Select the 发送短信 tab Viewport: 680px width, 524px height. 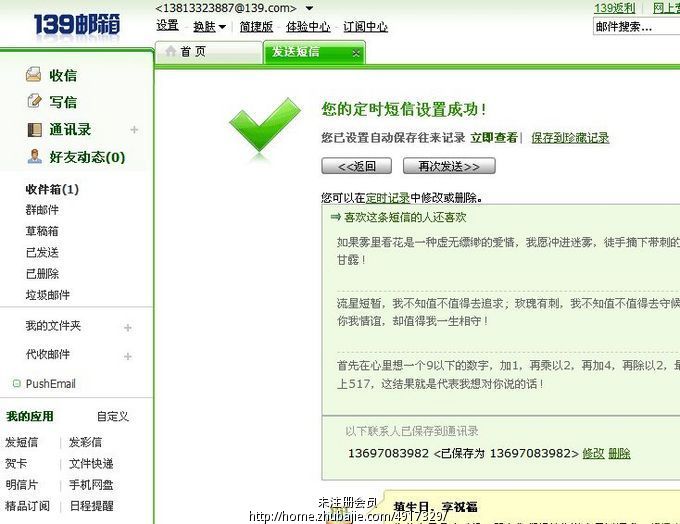[314, 52]
